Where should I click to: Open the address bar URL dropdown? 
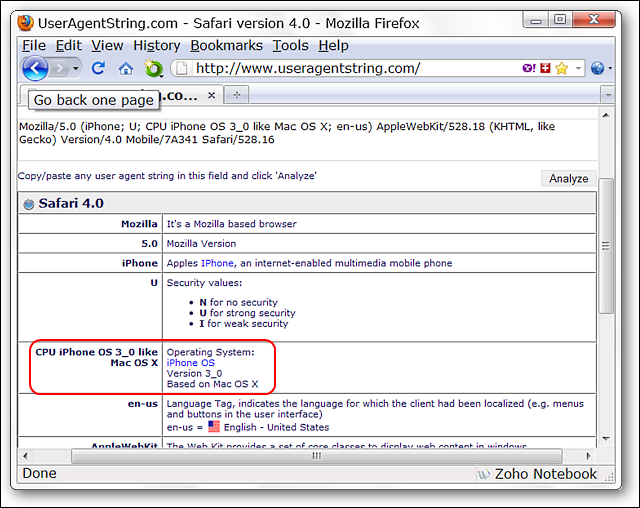pyautogui.click(x=577, y=68)
